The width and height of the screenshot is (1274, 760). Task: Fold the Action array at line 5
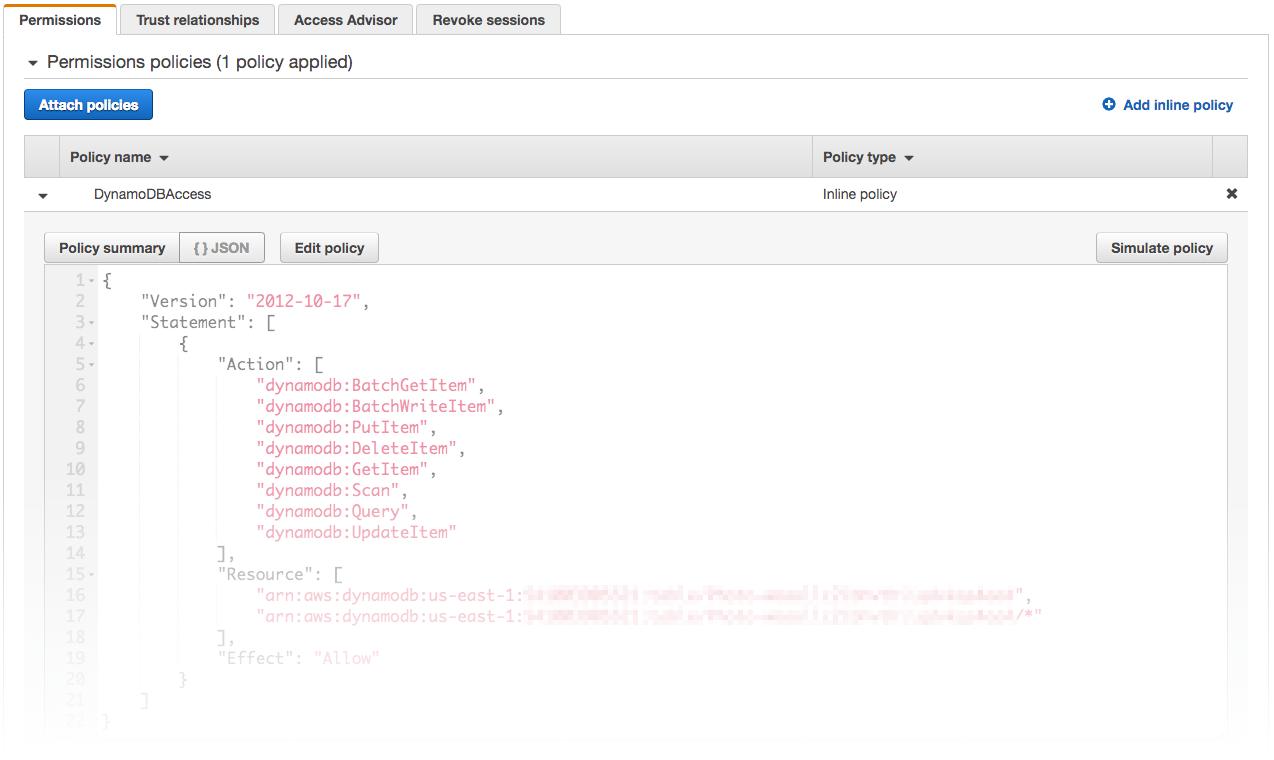92,365
